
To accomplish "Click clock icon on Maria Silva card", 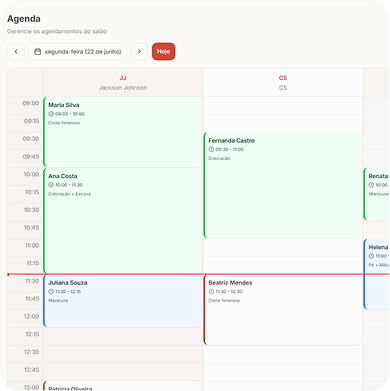I will coord(51,114).
